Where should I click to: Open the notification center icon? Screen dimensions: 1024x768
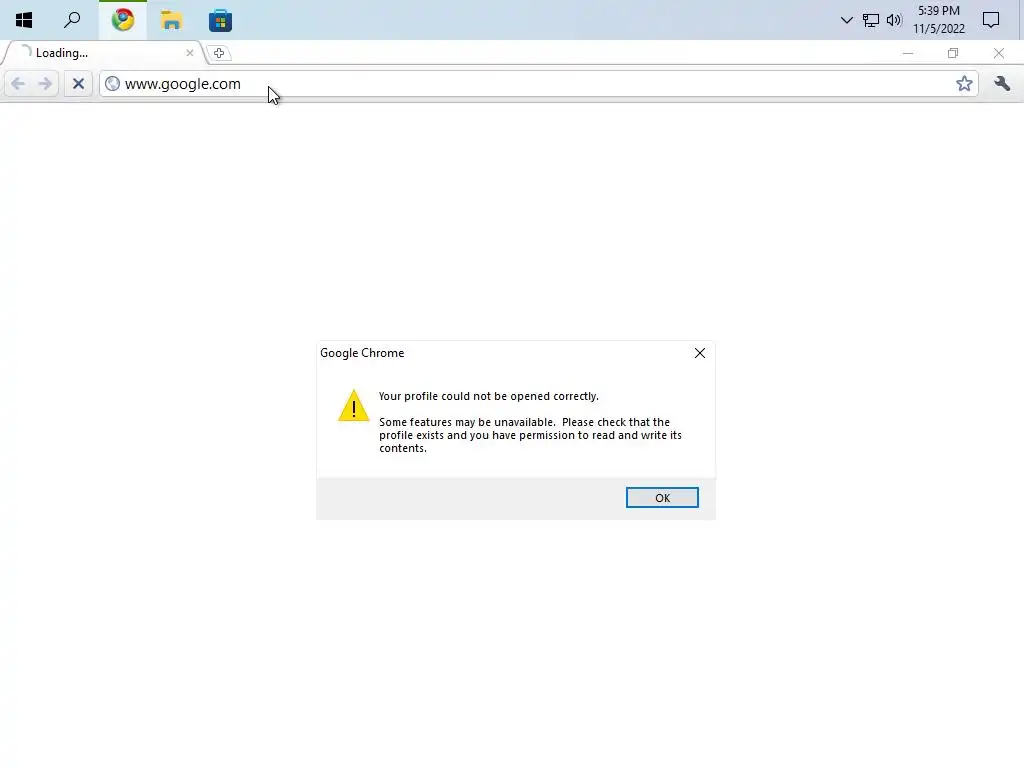click(991, 20)
